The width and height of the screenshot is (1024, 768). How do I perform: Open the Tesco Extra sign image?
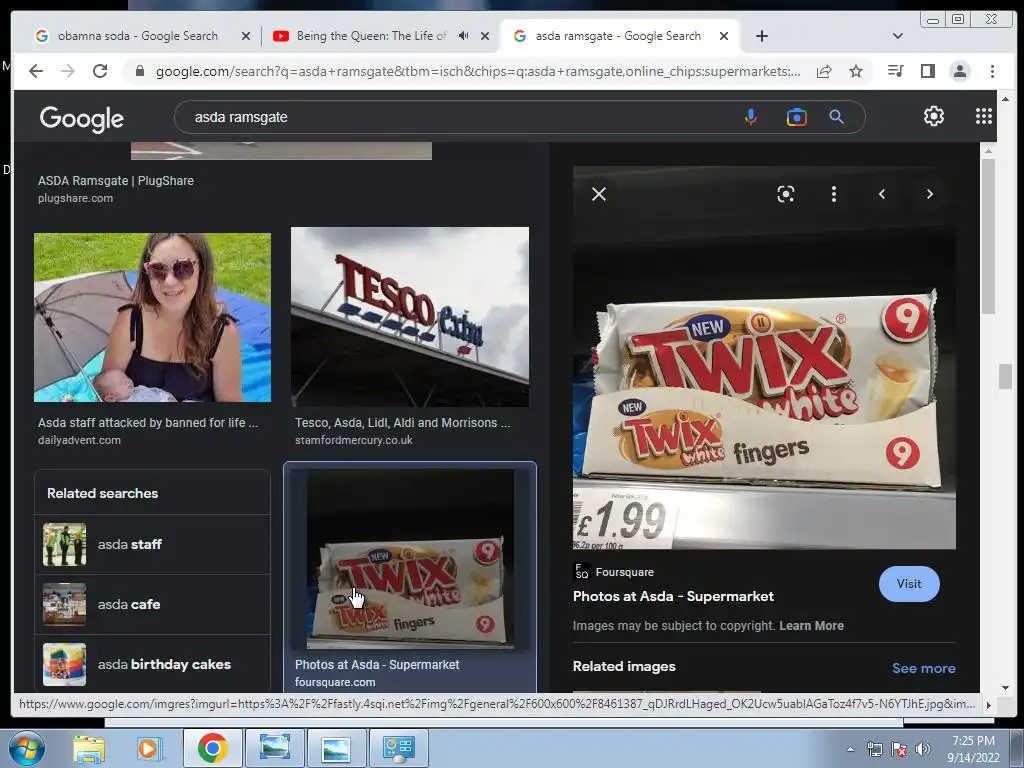[x=409, y=317]
